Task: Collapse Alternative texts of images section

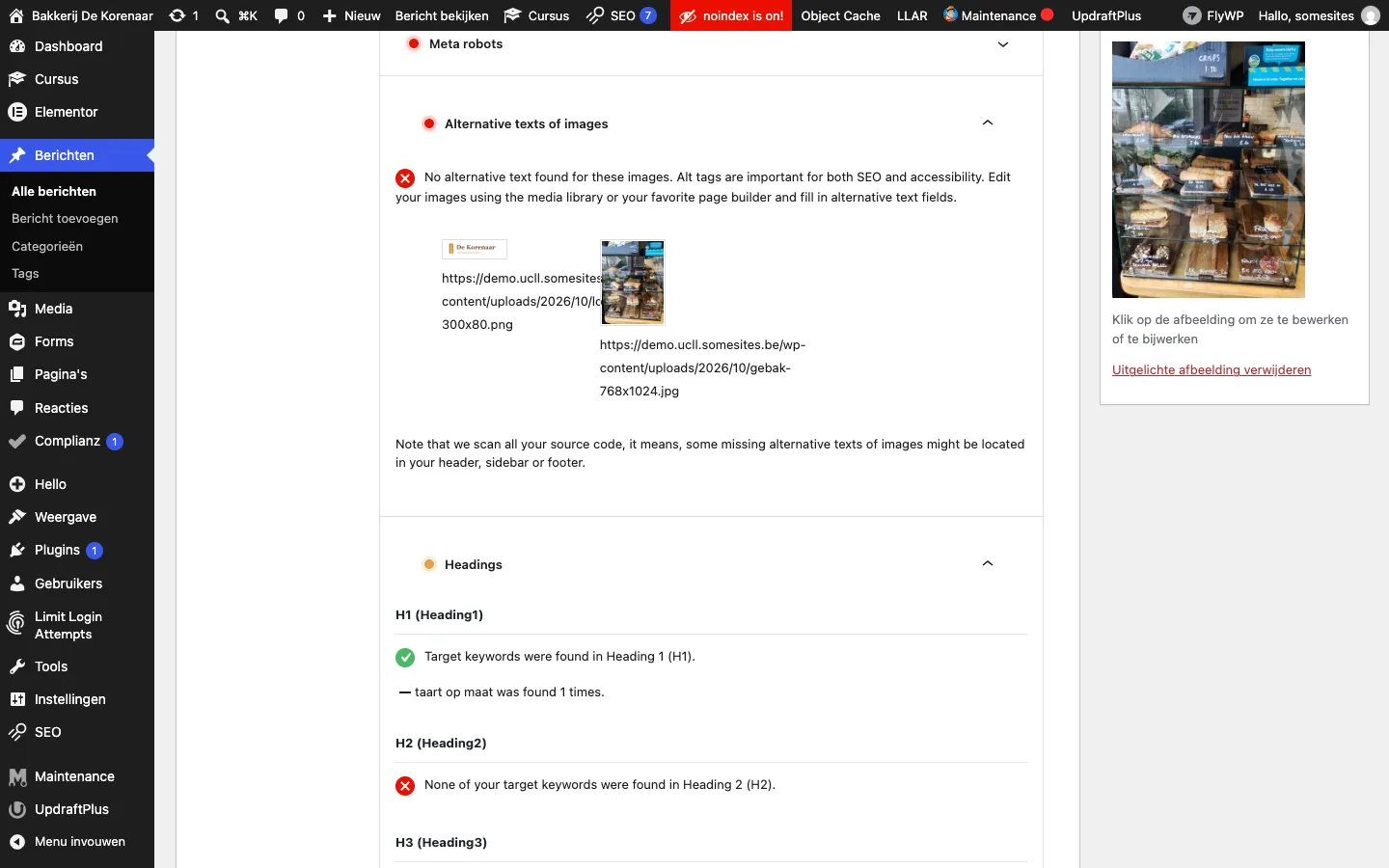Action: pyautogui.click(x=988, y=123)
